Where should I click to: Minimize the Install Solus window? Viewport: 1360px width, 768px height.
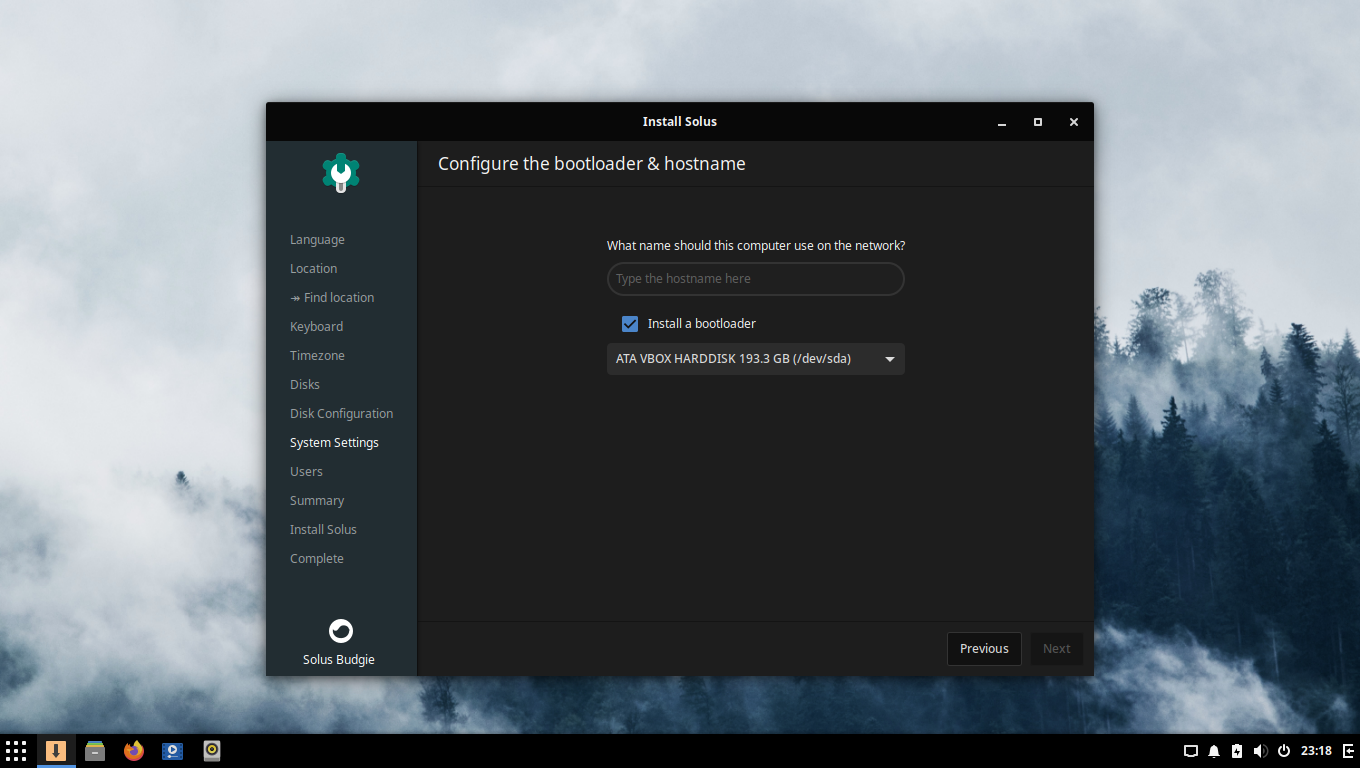pos(1002,122)
